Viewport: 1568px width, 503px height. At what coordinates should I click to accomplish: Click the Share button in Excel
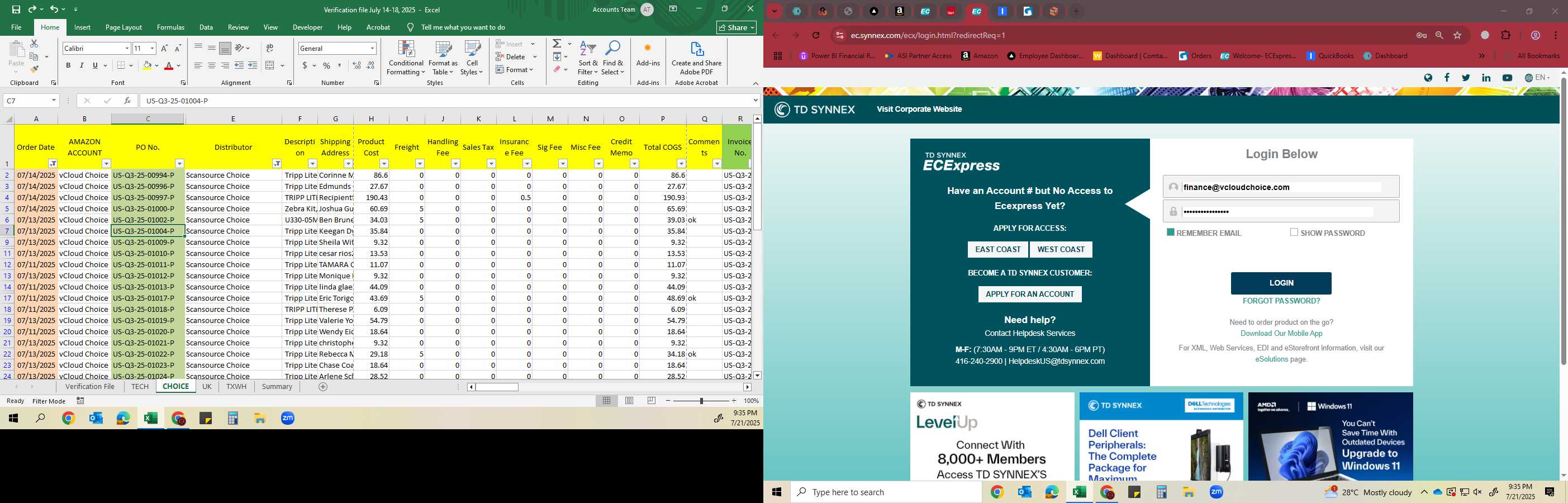click(x=737, y=27)
